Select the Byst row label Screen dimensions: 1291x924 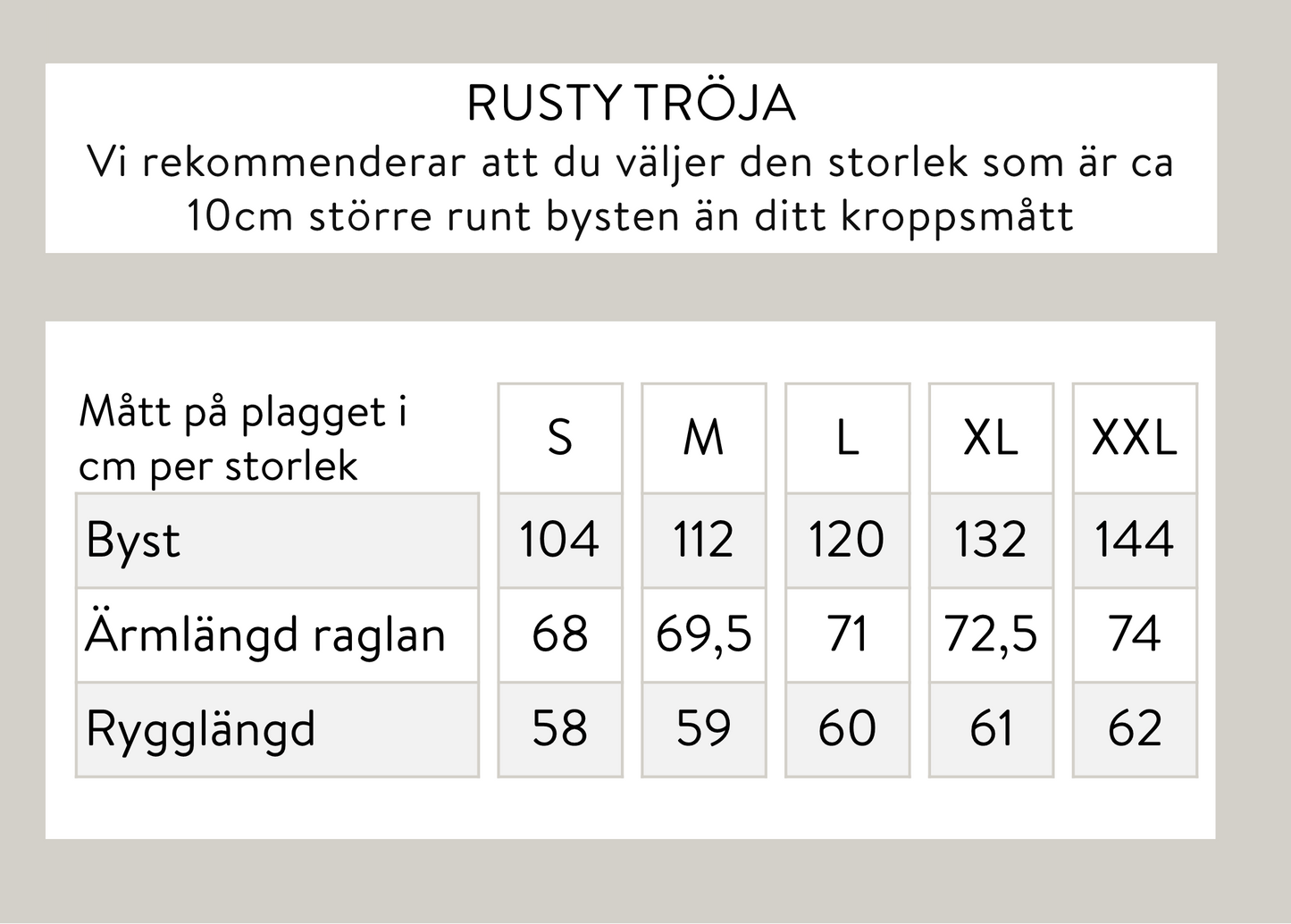pyautogui.click(x=277, y=541)
